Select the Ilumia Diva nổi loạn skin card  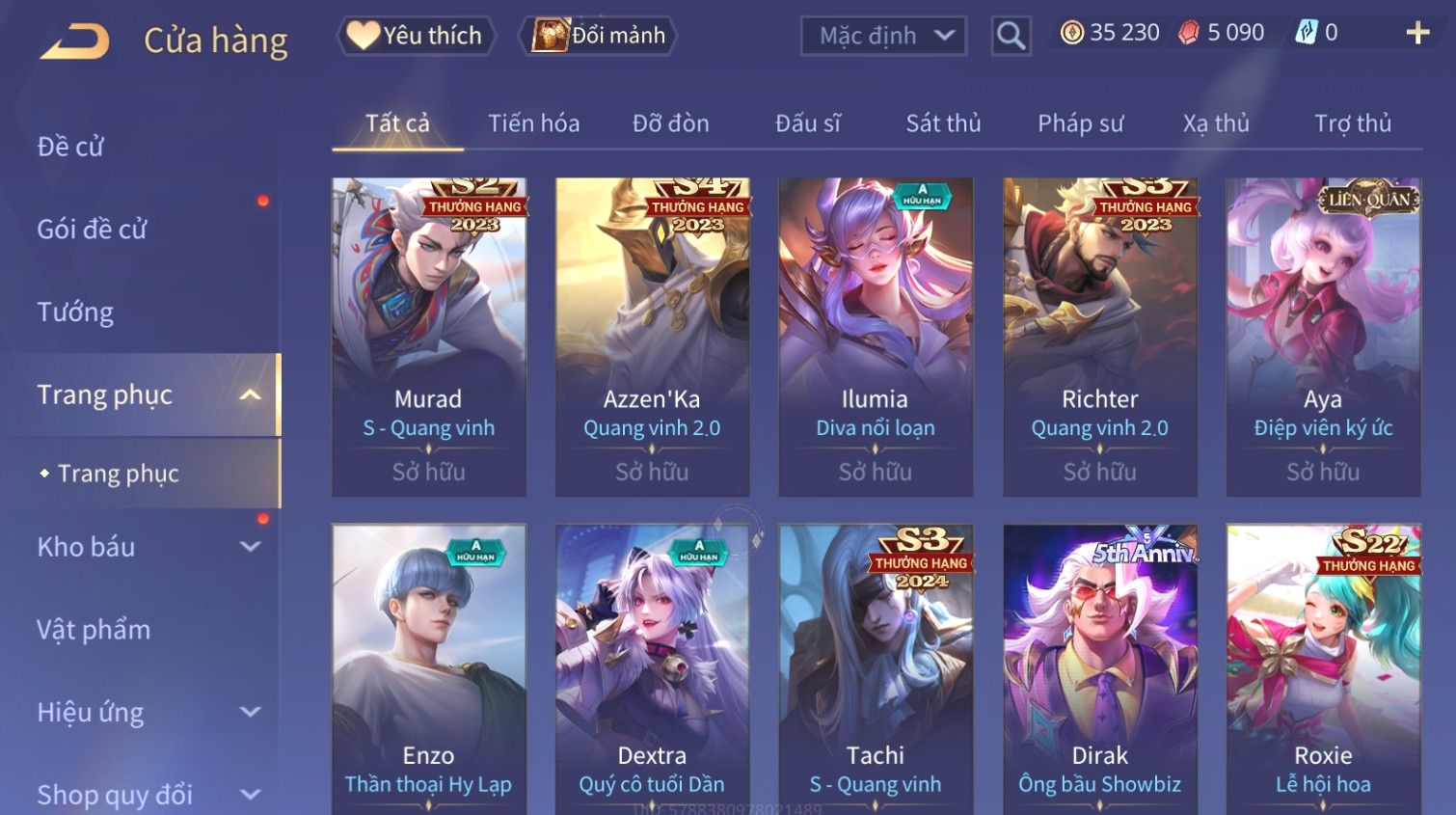(x=876, y=337)
